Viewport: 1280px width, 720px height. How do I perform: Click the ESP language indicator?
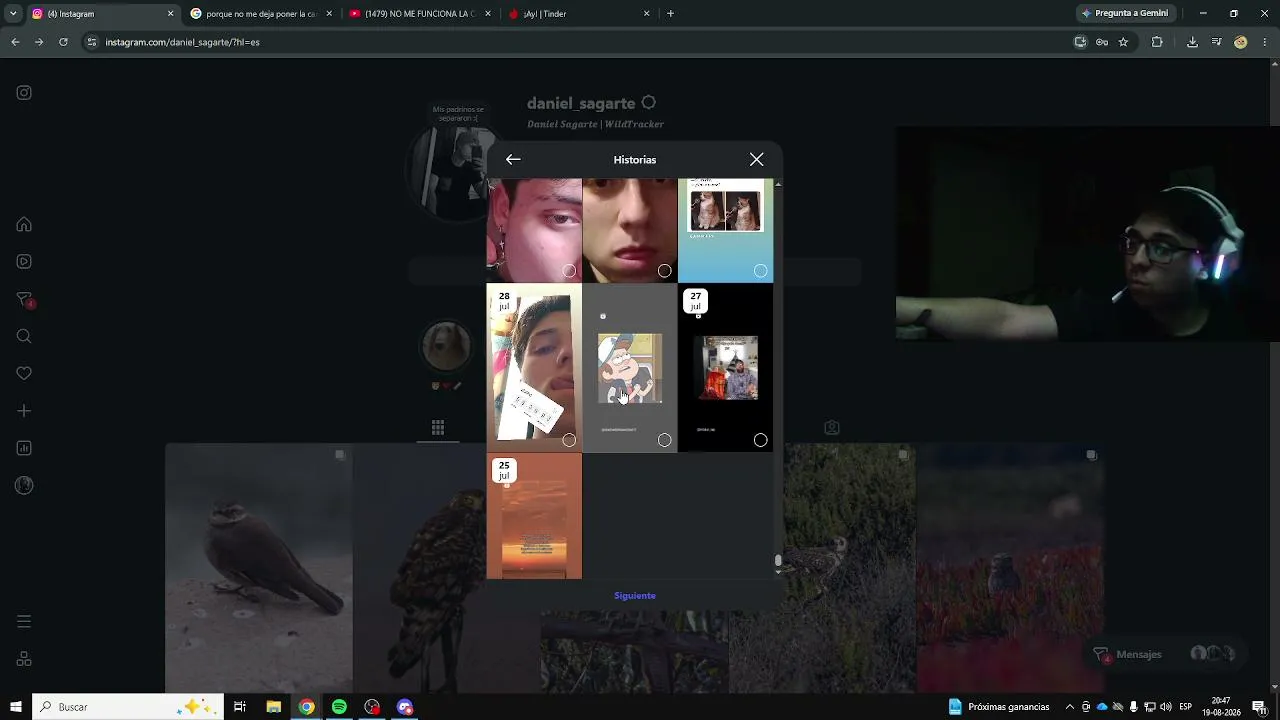(x=1185, y=707)
